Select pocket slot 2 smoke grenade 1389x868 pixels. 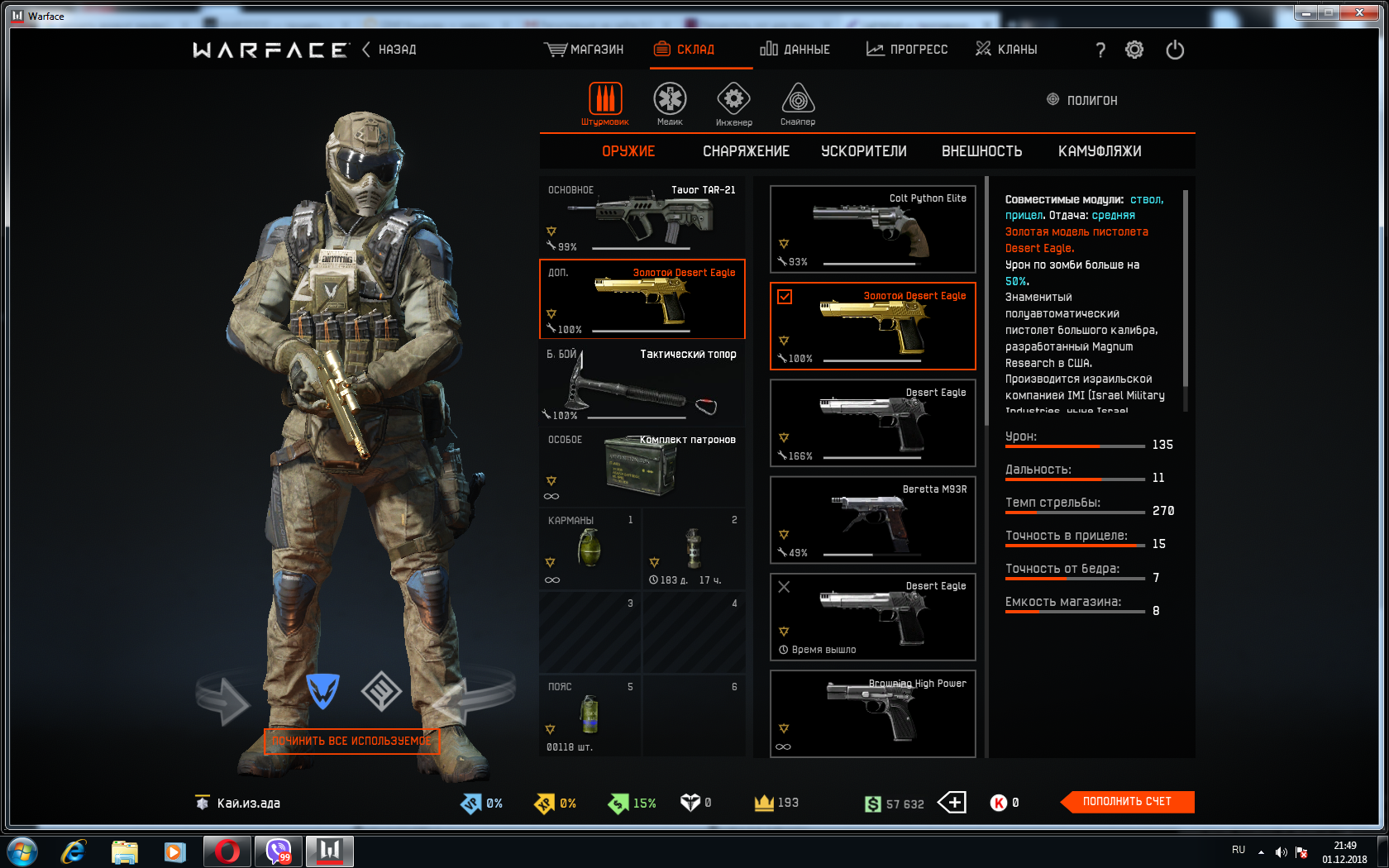point(693,549)
